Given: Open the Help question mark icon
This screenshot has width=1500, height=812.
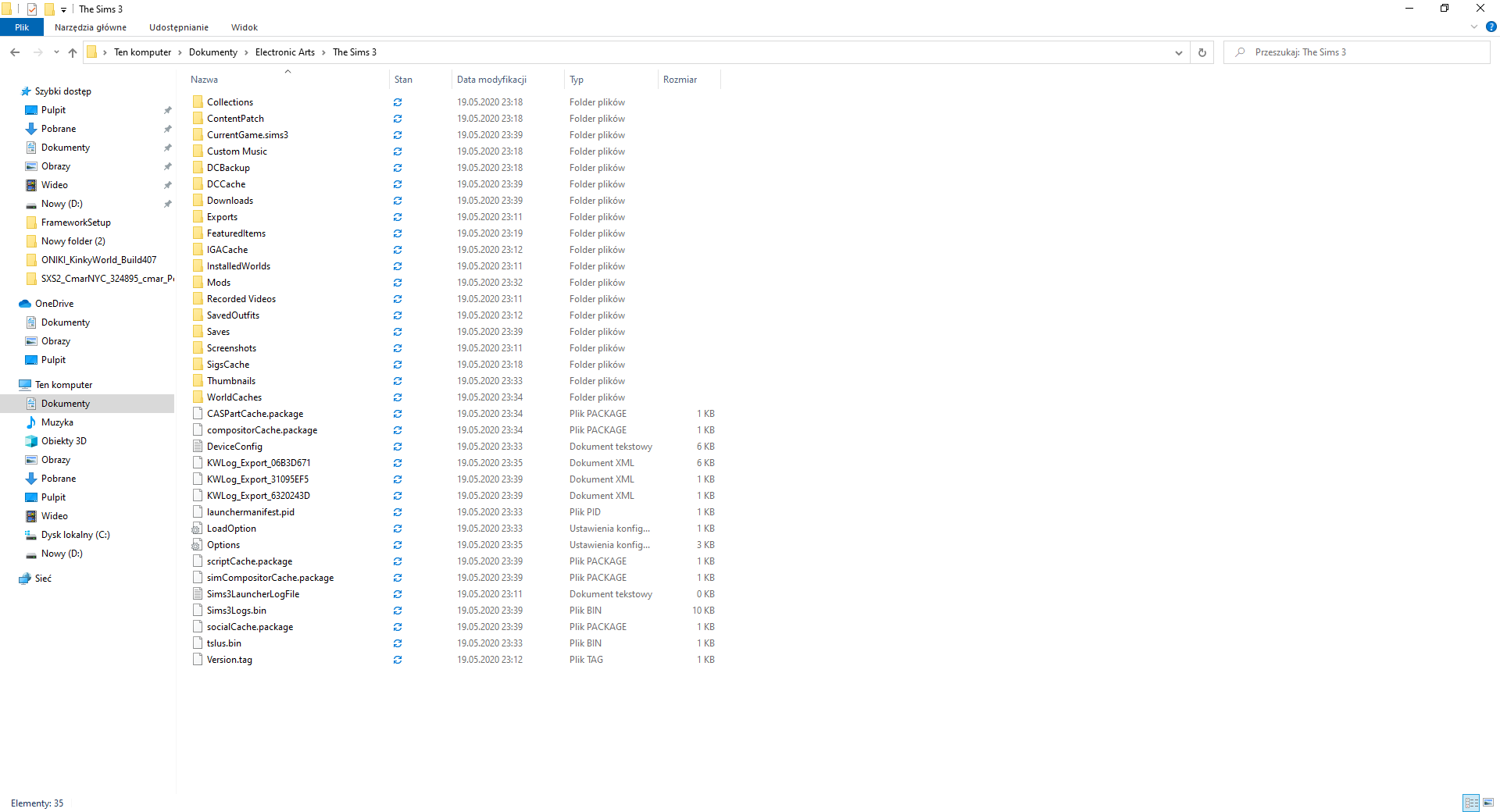Looking at the screenshot, I should click(1491, 27).
